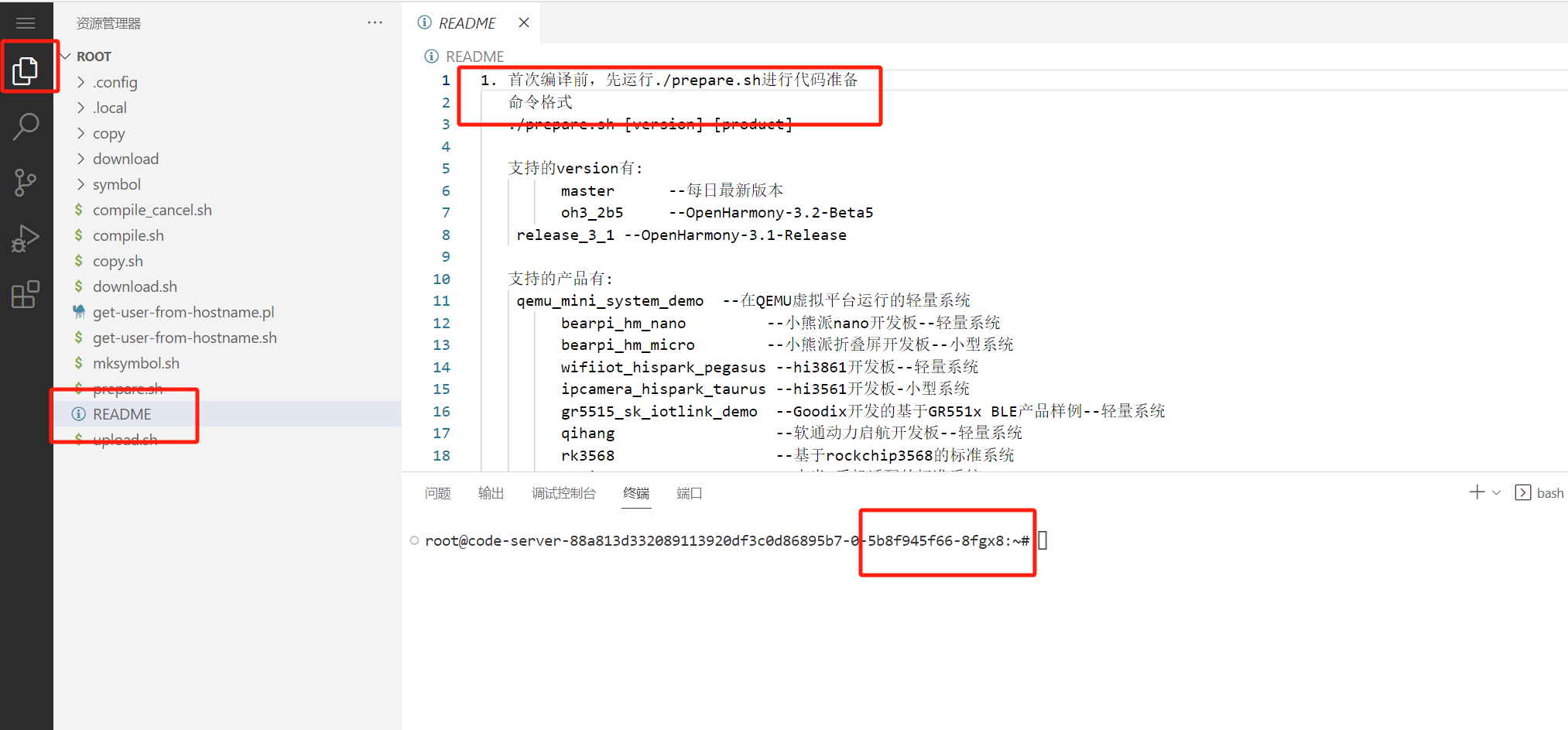The image size is (1568, 730).
Task: Click the 'oh3_2b5' line in README
Action: (717, 212)
